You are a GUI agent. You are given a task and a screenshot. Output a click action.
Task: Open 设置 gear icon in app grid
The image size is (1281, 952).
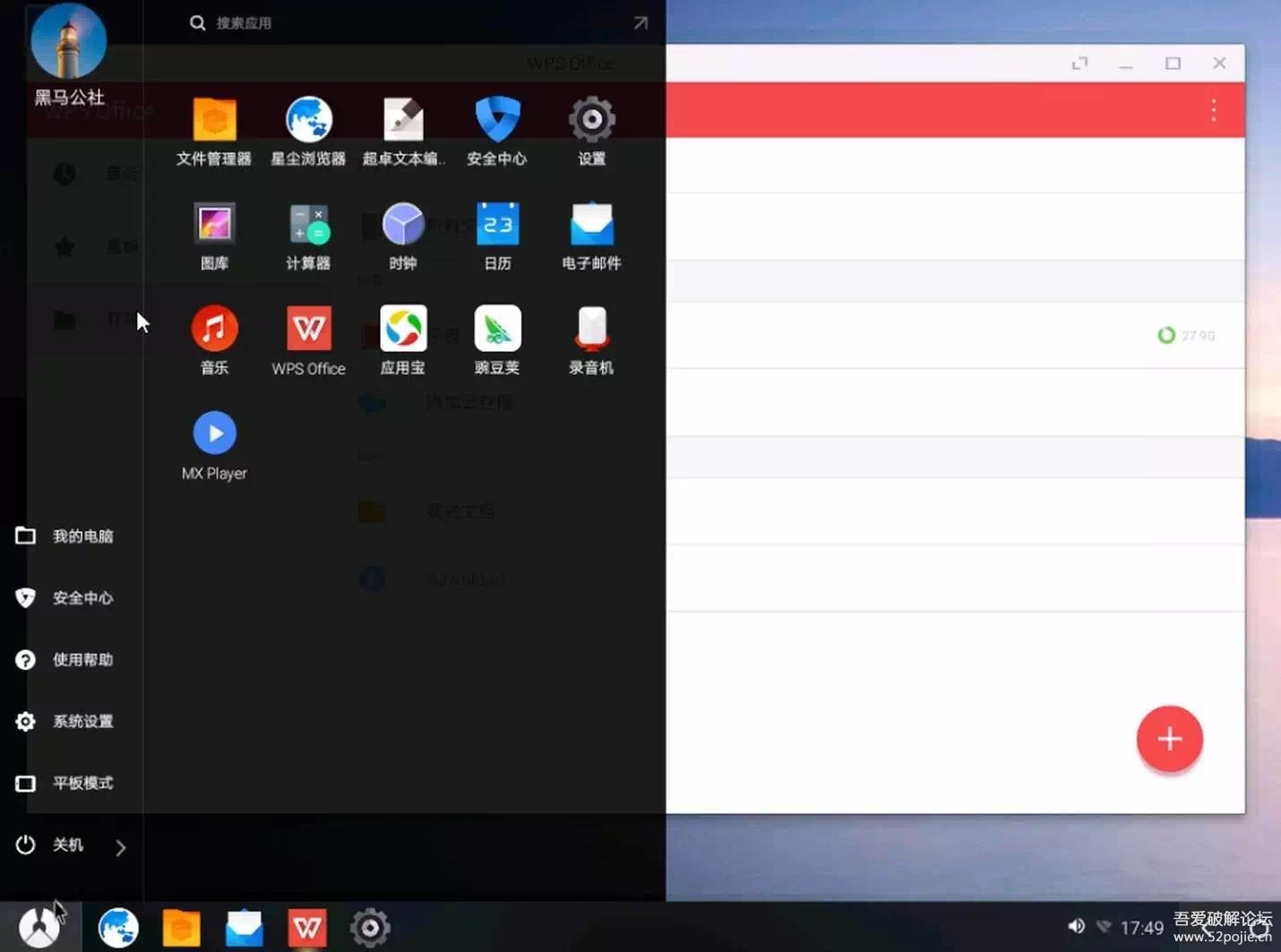click(592, 120)
